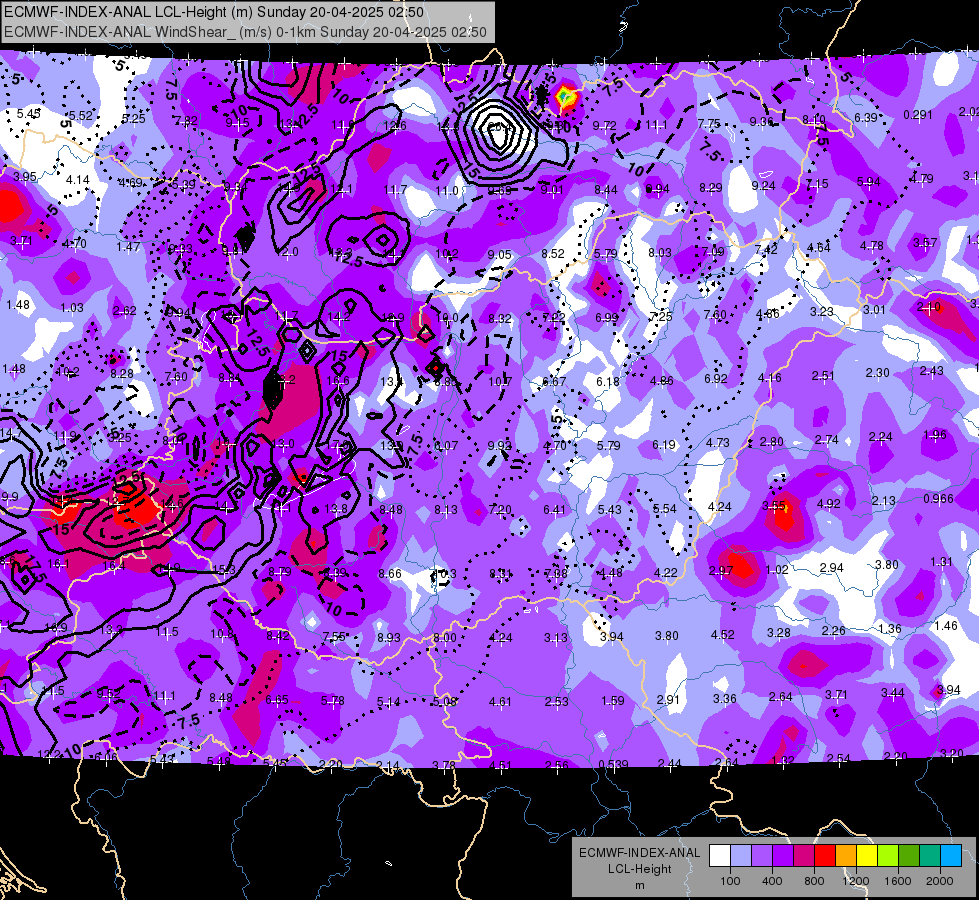
Task: Click the legend unit label m
Action: pos(639,886)
